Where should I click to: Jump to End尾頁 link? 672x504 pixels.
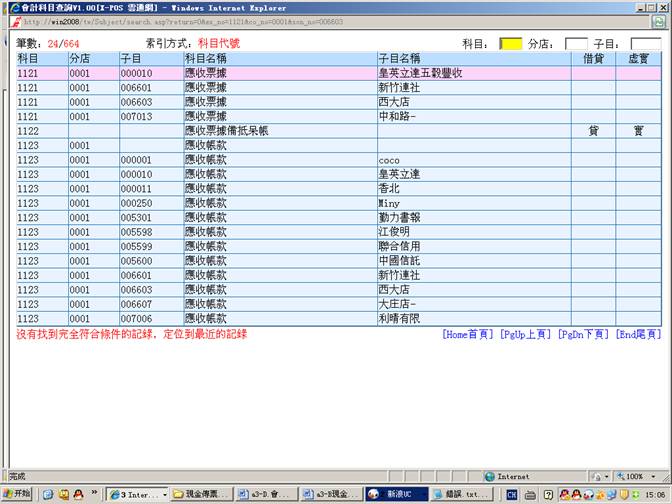(x=638, y=335)
